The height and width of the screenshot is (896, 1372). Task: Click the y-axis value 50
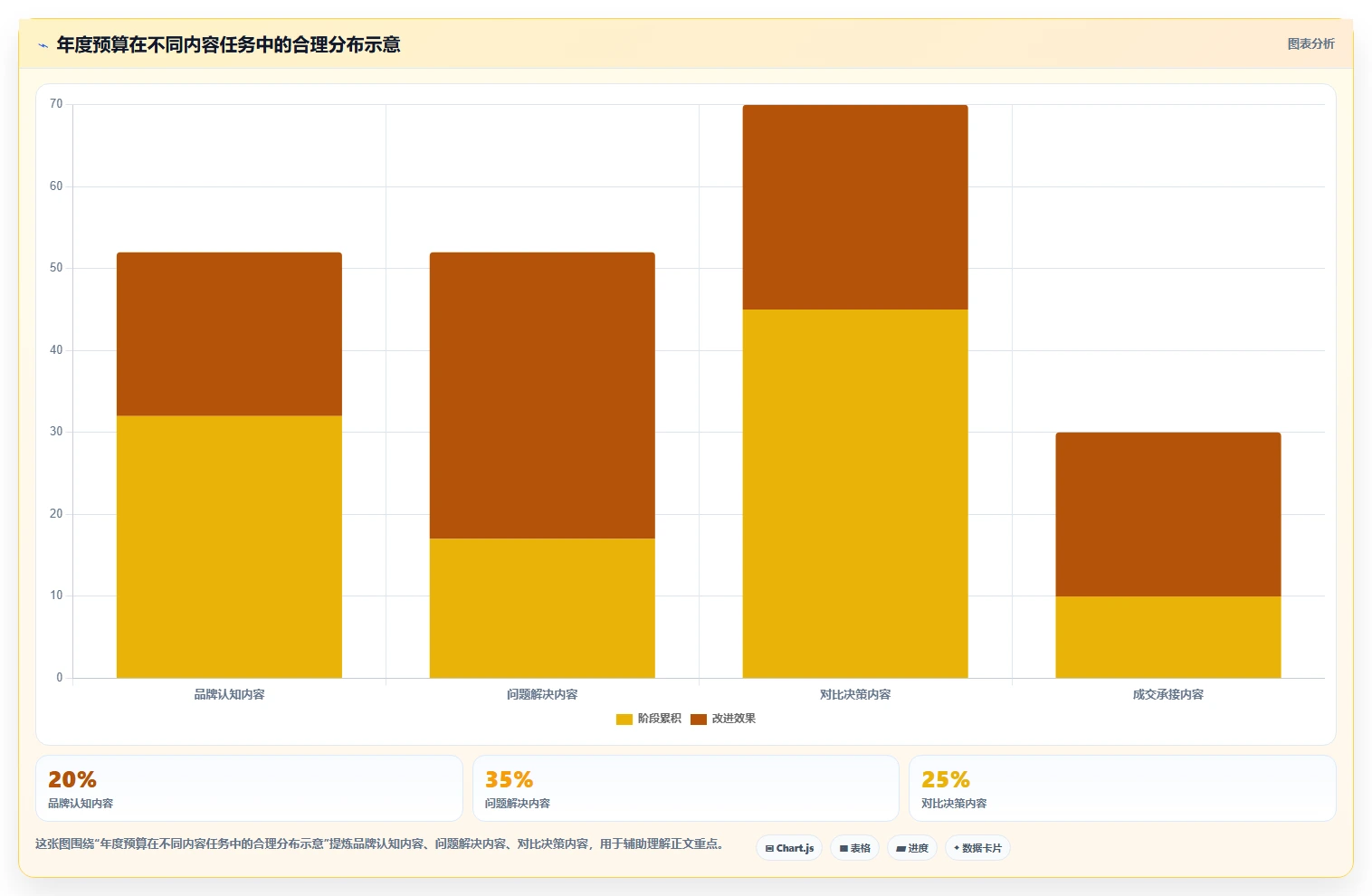[56, 268]
